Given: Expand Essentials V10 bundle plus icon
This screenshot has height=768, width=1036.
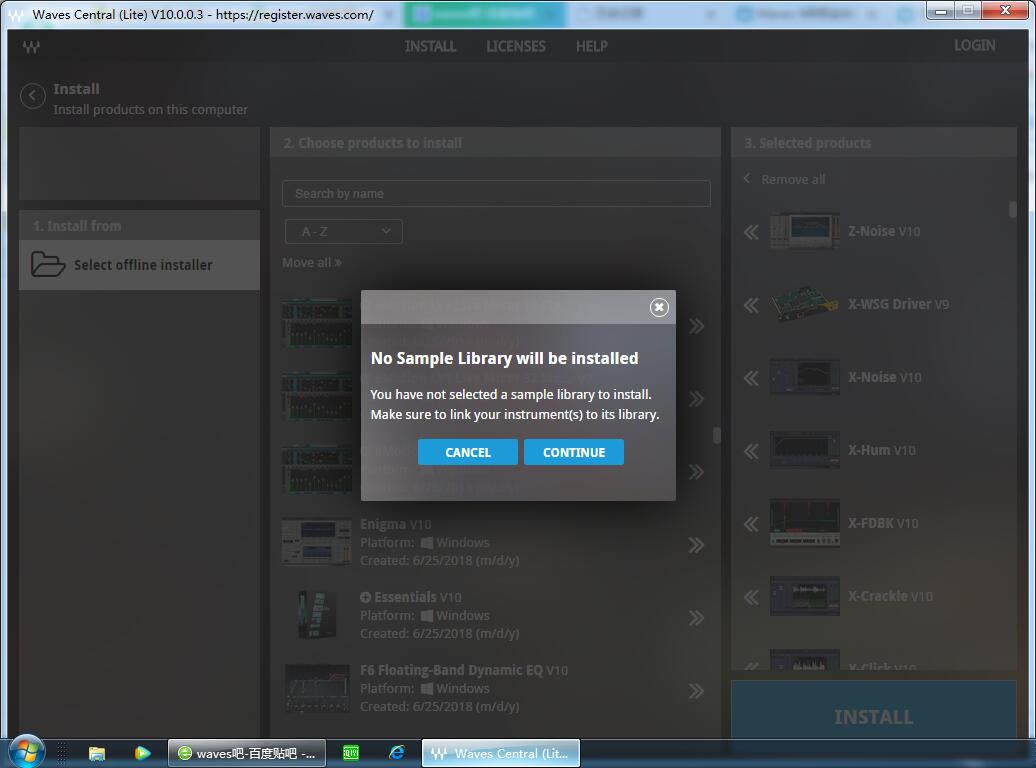Looking at the screenshot, I should (365, 597).
